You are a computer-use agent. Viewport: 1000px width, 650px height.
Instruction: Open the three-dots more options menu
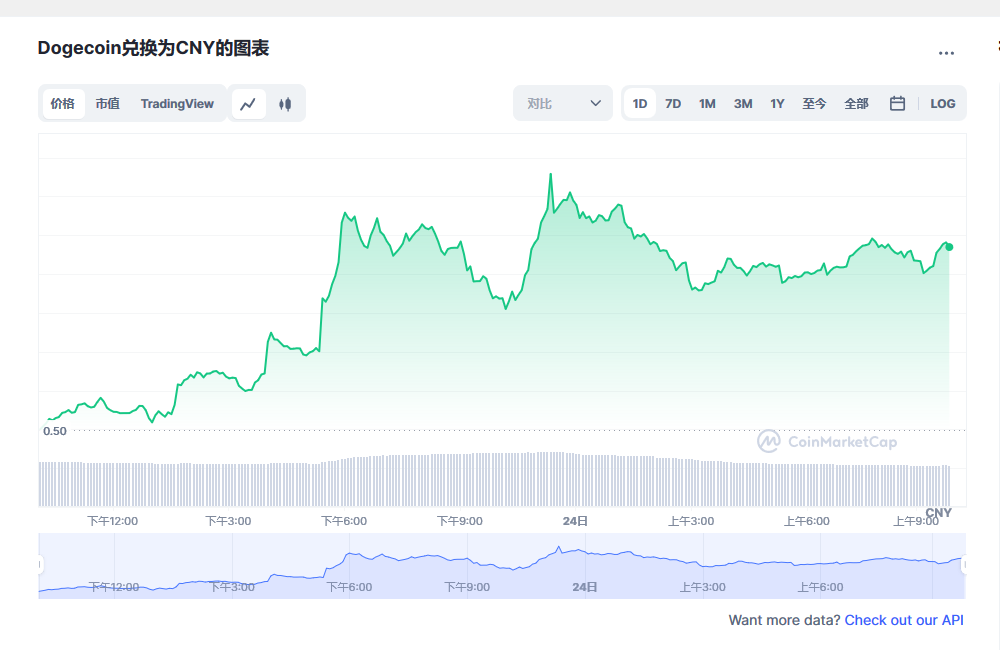point(946,53)
